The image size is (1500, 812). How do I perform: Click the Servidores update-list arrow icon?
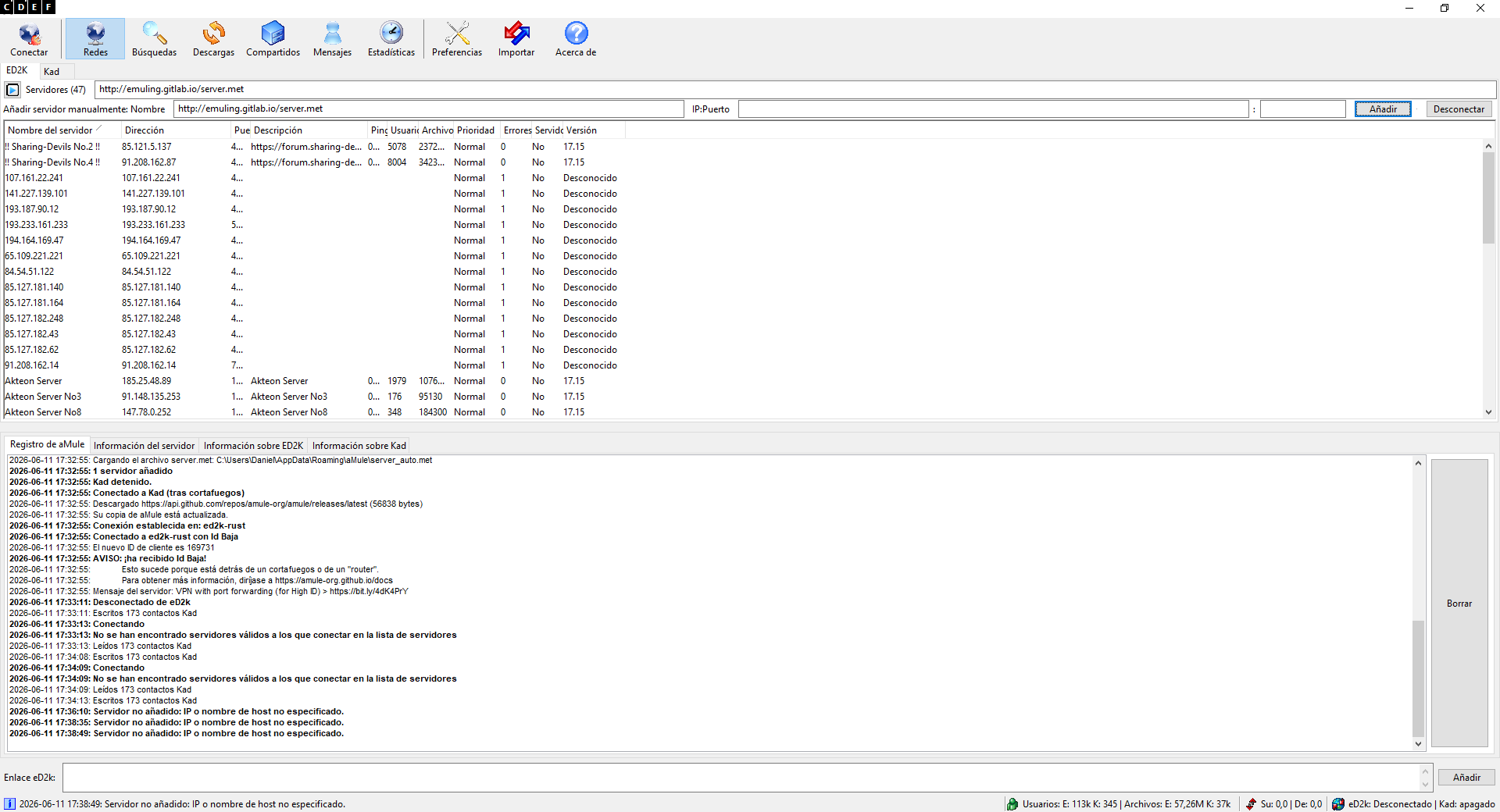(x=12, y=90)
